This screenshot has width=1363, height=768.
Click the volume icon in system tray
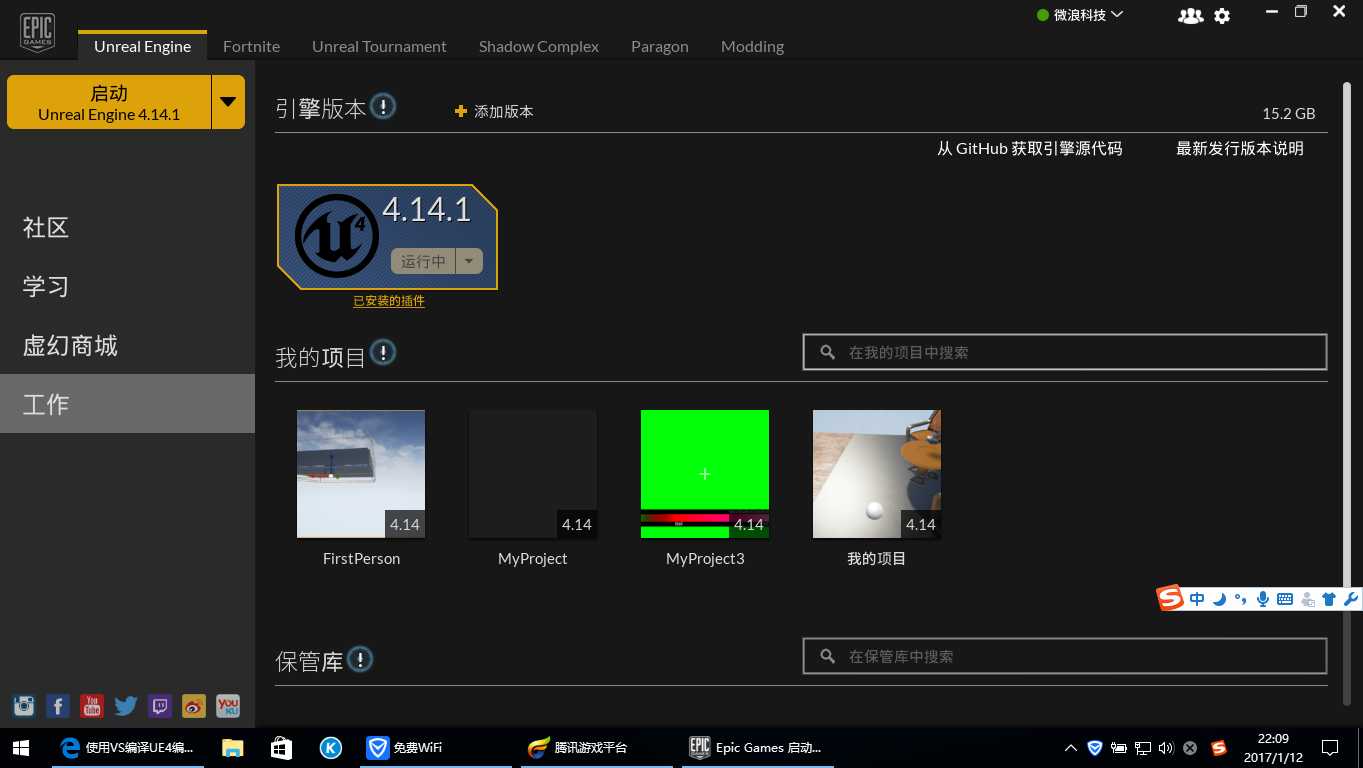1166,747
